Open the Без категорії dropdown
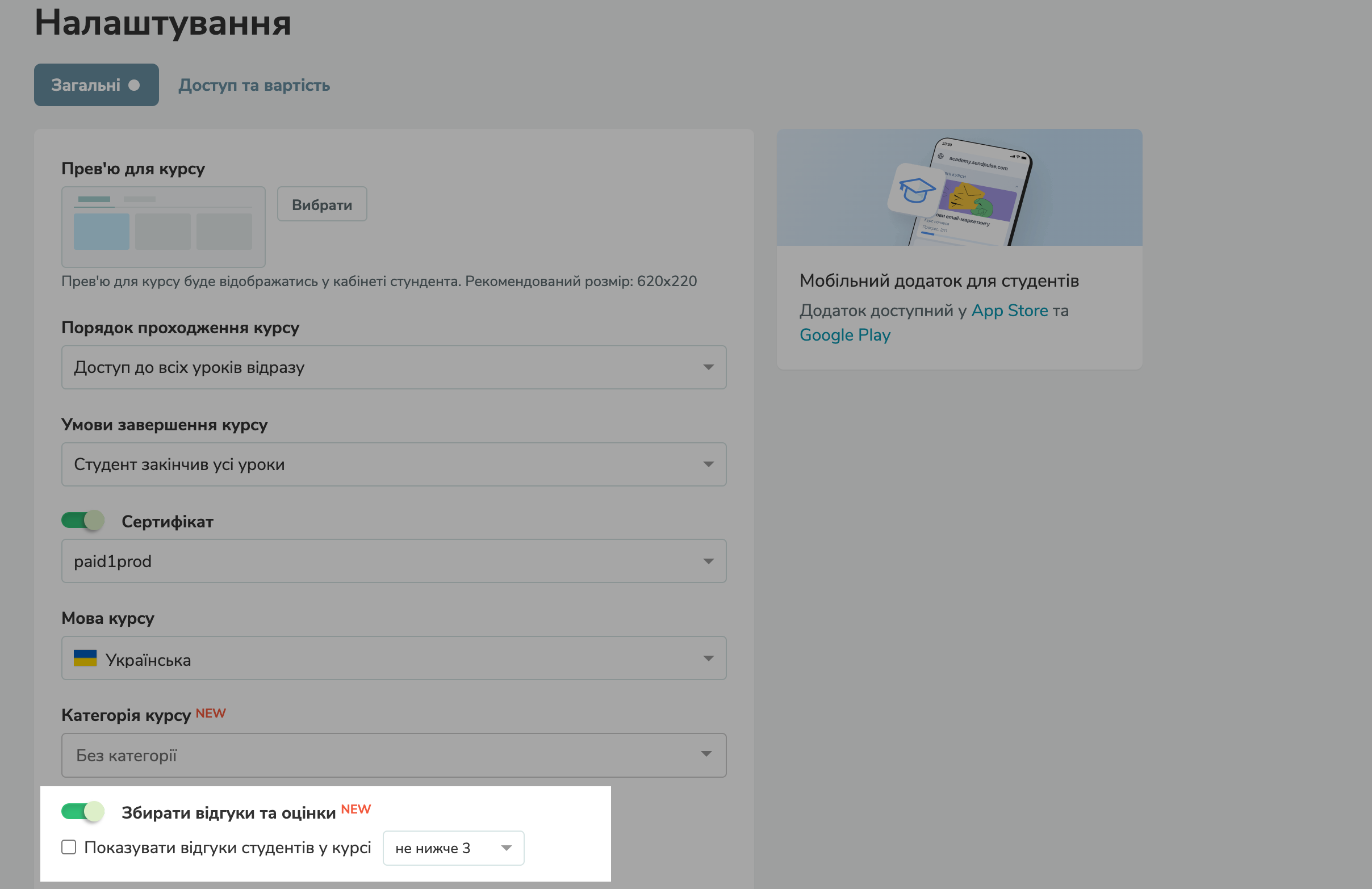This screenshot has width=1372, height=889. (393, 756)
